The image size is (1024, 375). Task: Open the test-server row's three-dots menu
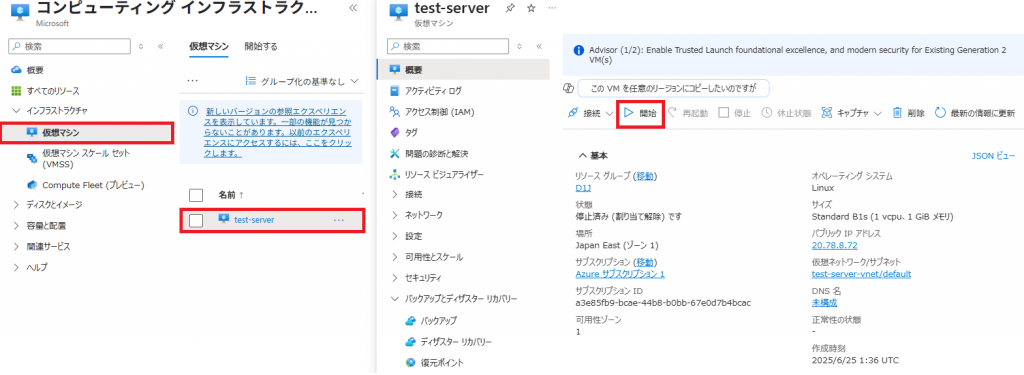(x=338, y=220)
